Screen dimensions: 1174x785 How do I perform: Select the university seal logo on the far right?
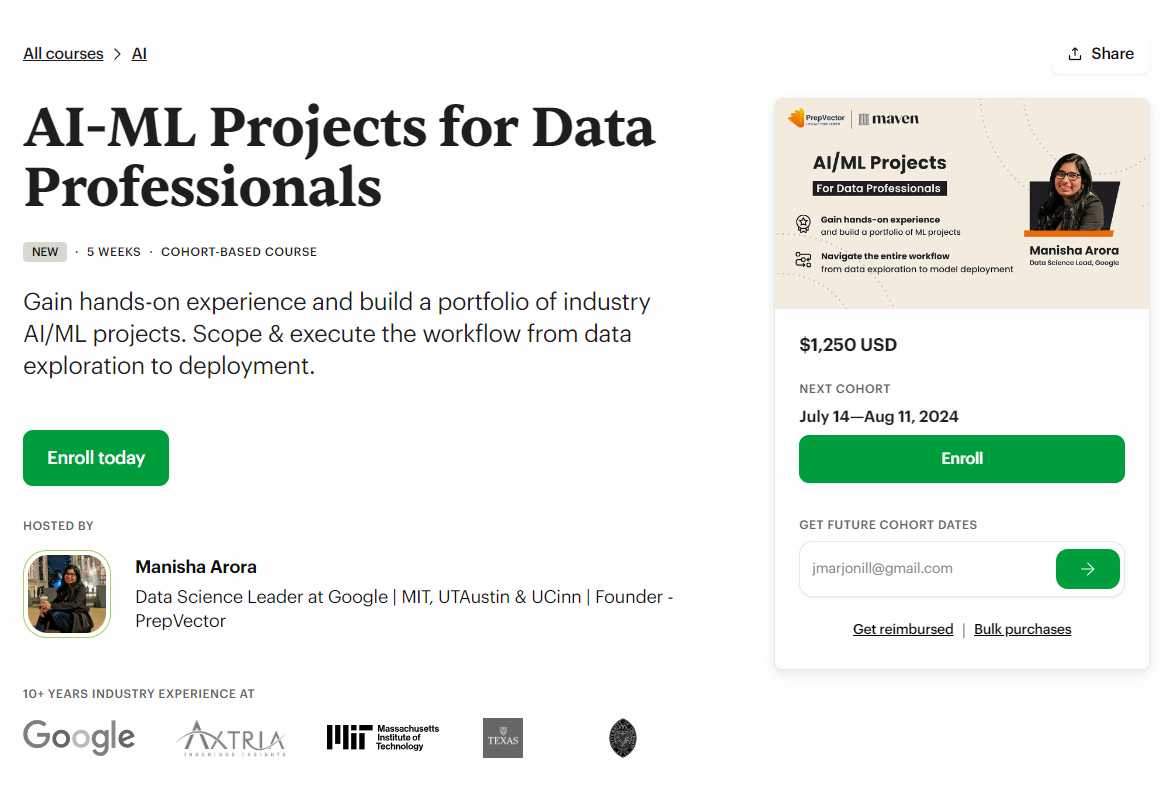(x=623, y=737)
